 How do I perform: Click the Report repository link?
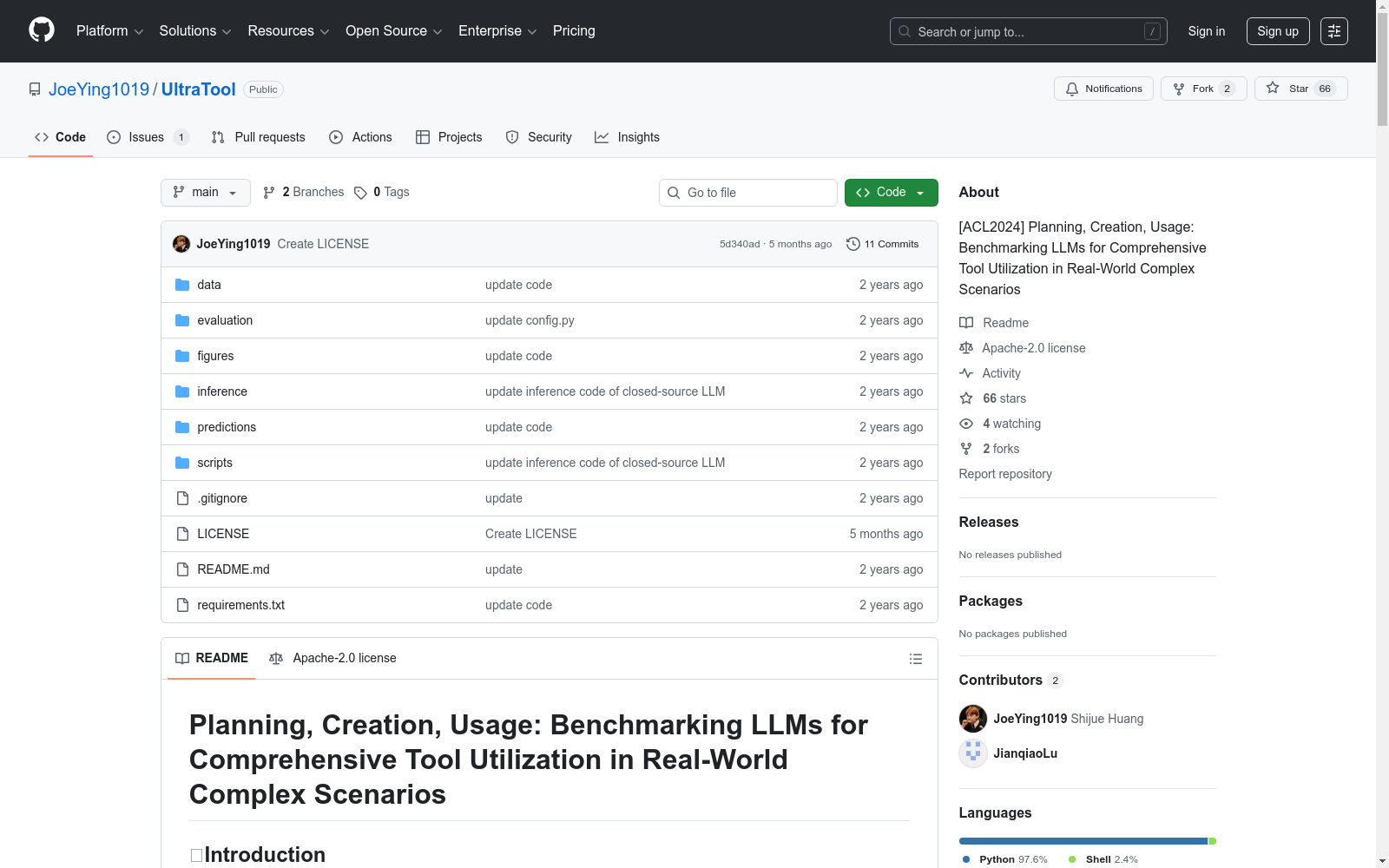click(x=1005, y=474)
